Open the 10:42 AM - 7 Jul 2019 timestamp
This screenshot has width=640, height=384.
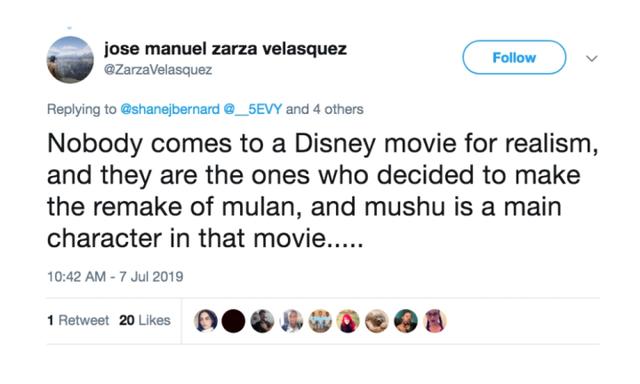pos(115,277)
